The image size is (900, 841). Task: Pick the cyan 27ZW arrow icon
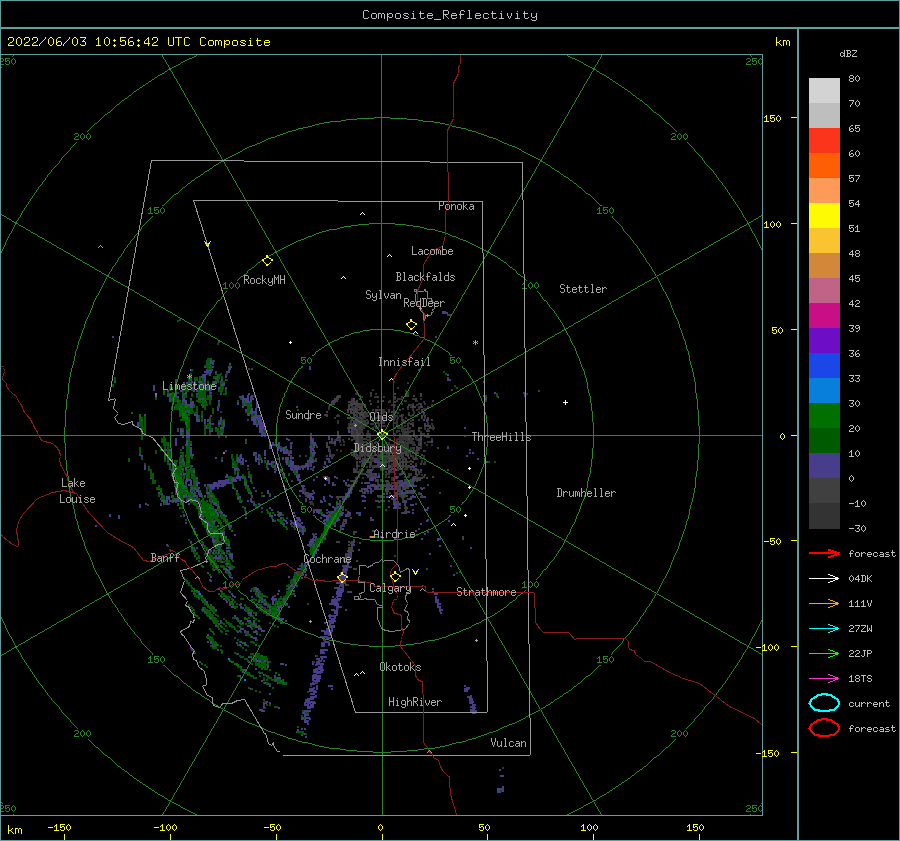coord(824,629)
